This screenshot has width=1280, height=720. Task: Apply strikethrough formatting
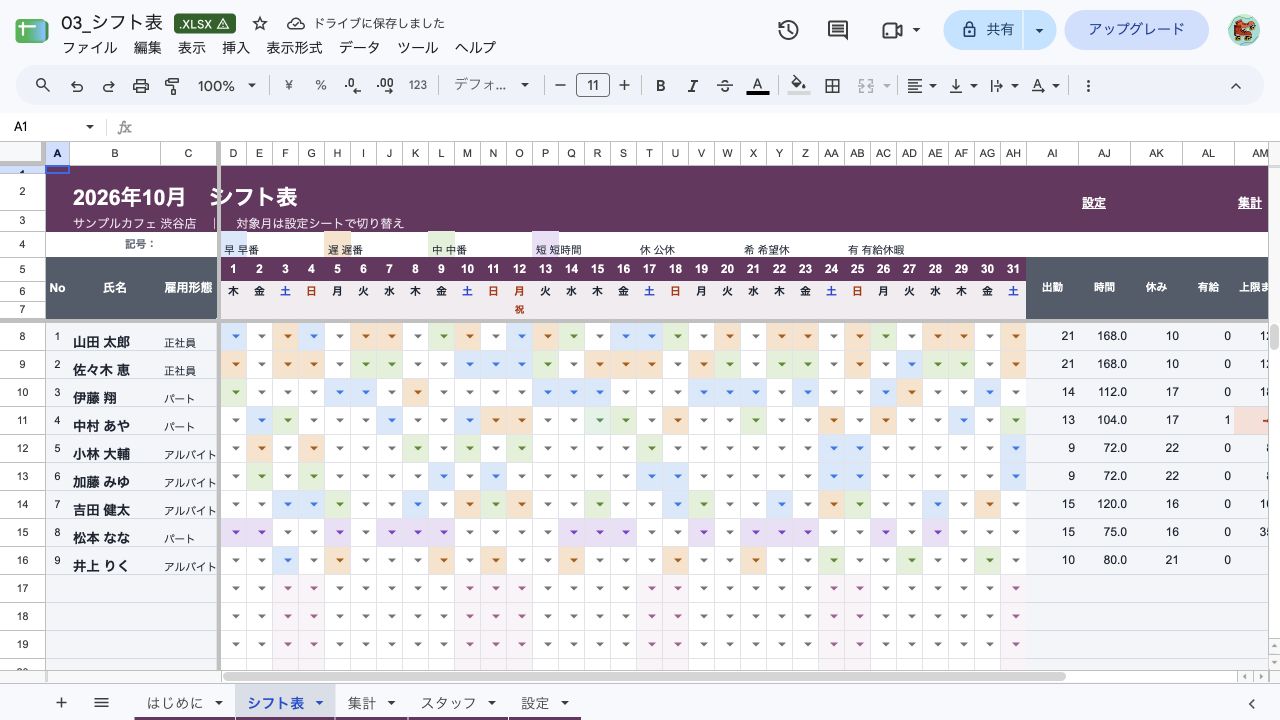(725, 86)
